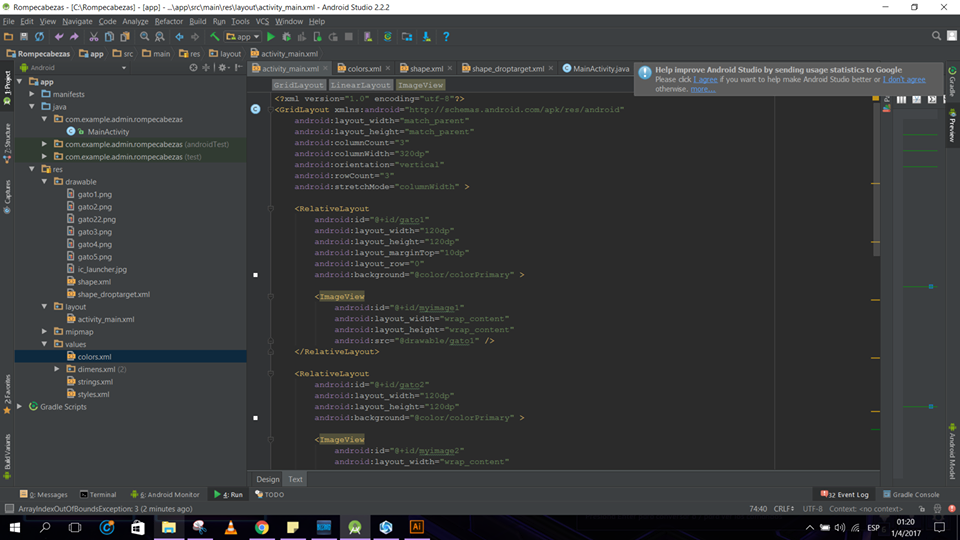Click the Open folder toolbar icon
960x540 pixels.
click(9, 37)
